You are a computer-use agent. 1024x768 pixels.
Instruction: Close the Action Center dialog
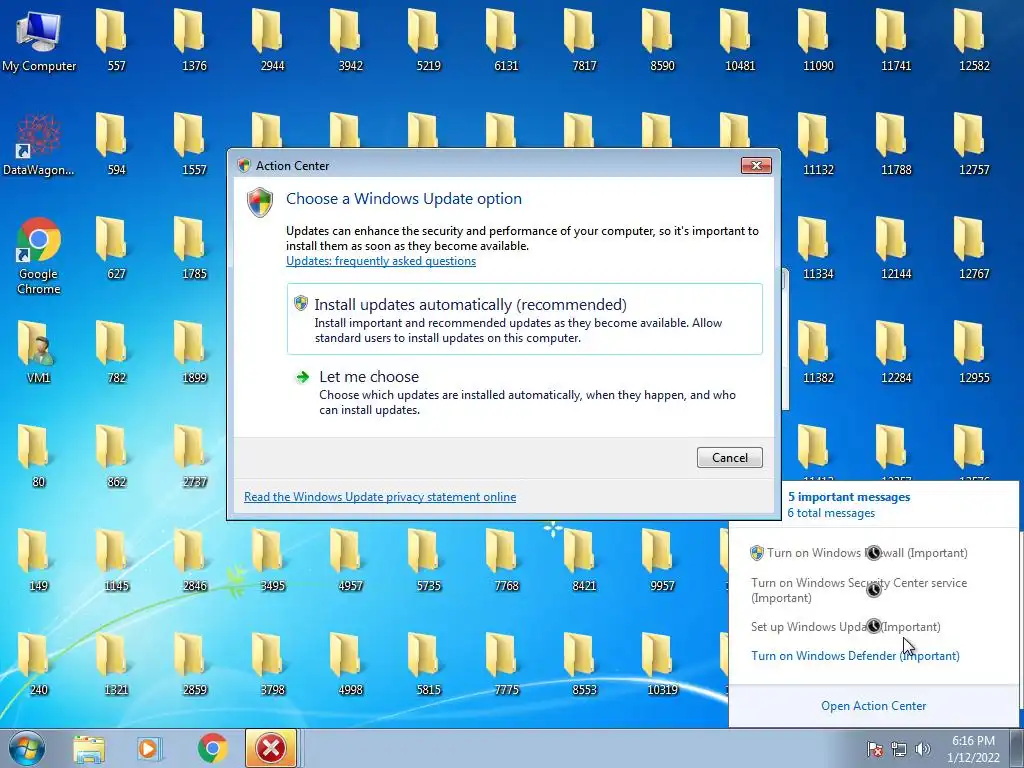click(x=756, y=166)
